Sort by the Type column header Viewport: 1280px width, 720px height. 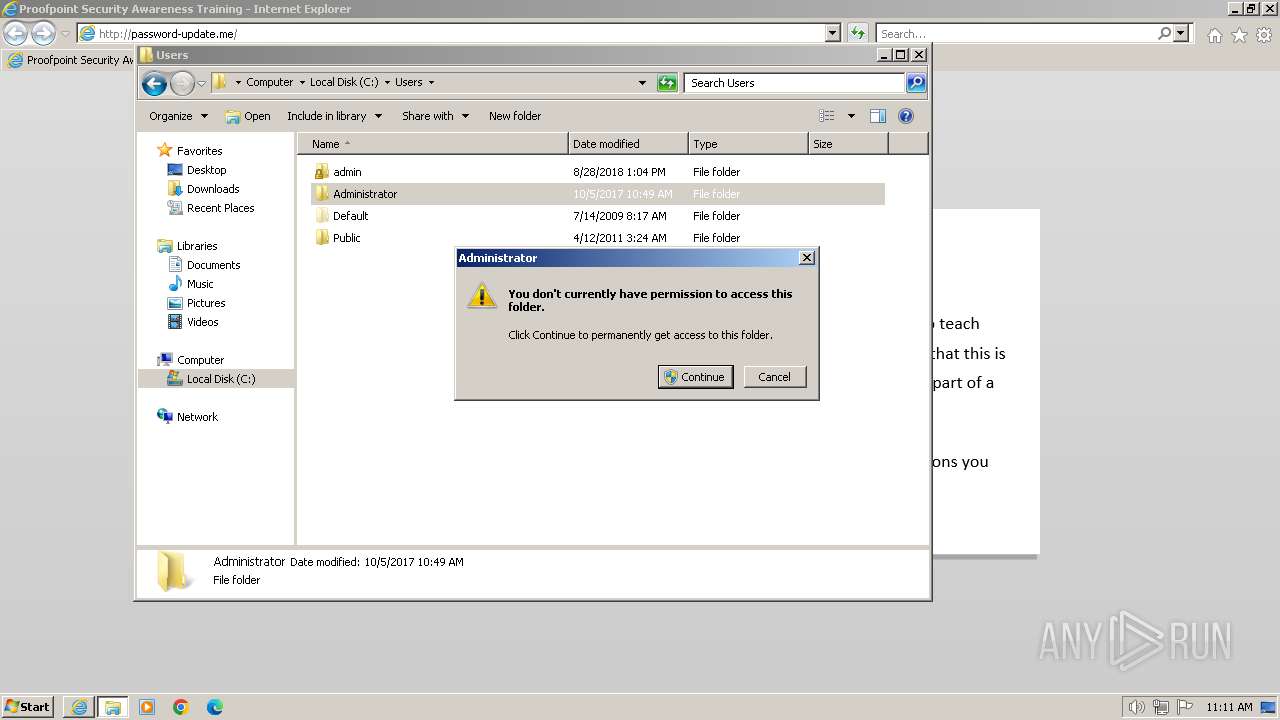748,144
